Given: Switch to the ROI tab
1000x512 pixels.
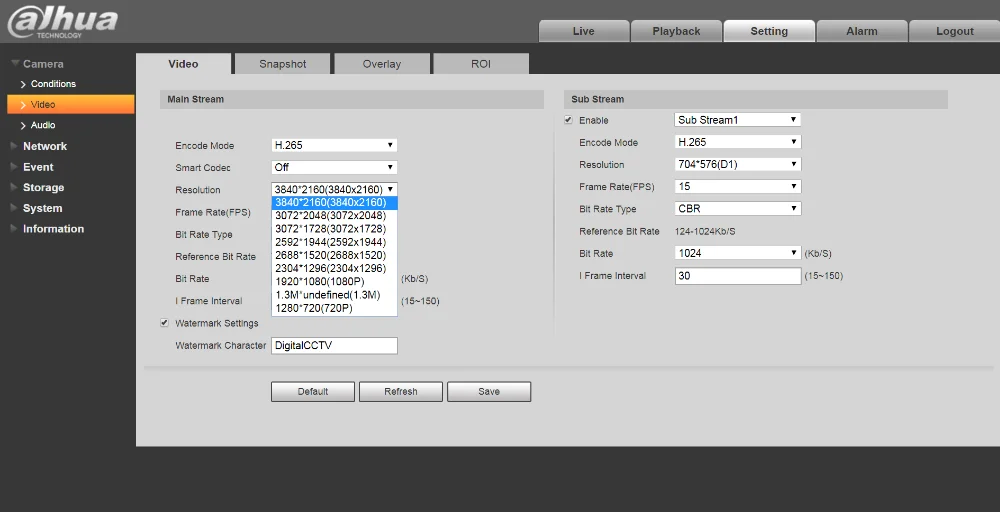Looking at the screenshot, I should point(481,64).
